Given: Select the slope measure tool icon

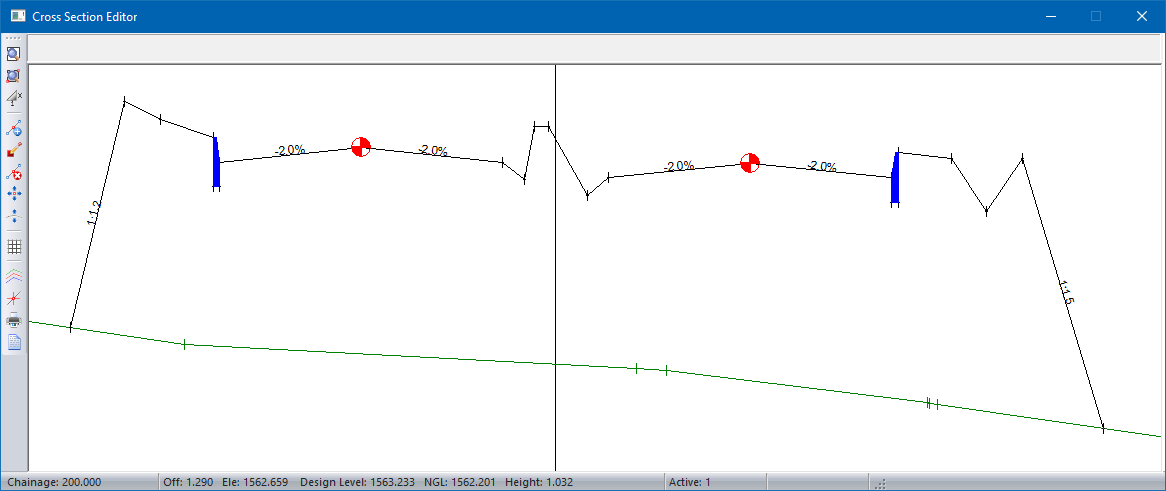Looking at the screenshot, I should (x=14, y=98).
